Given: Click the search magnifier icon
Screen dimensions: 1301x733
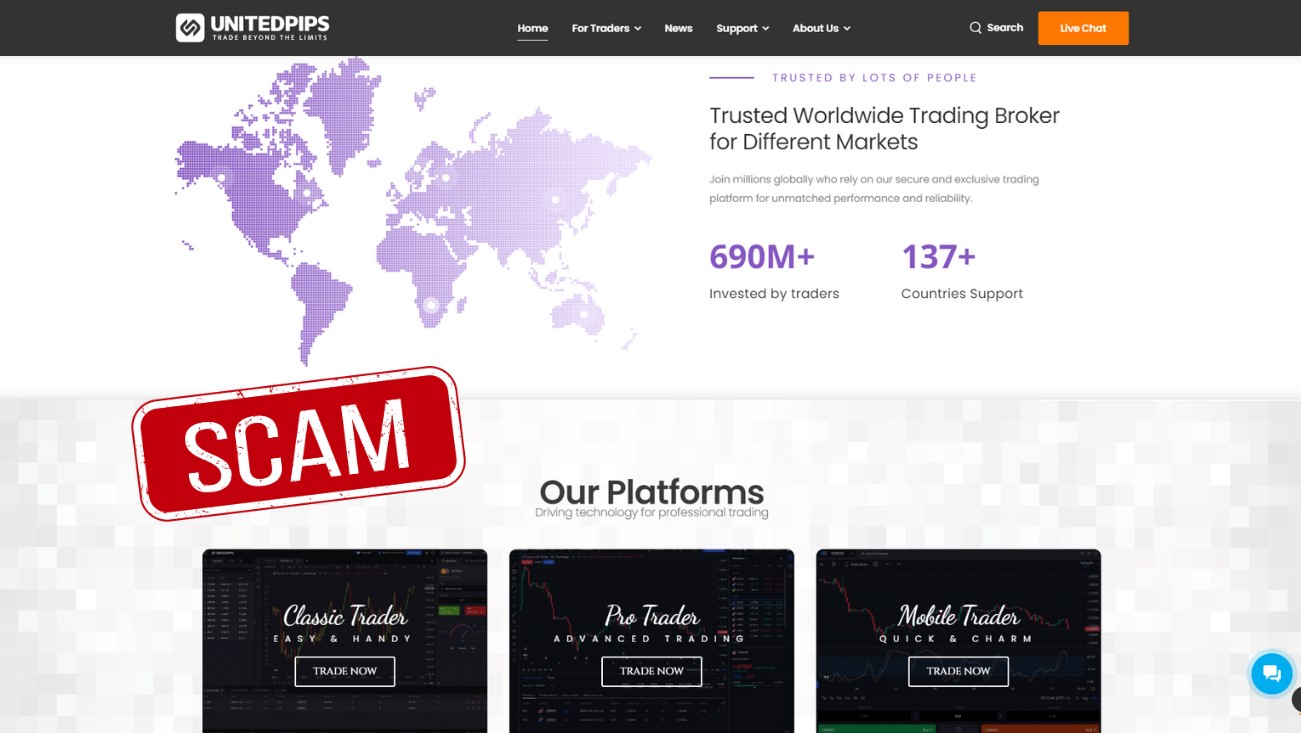Looking at the screenshot, I should (975, 28).
